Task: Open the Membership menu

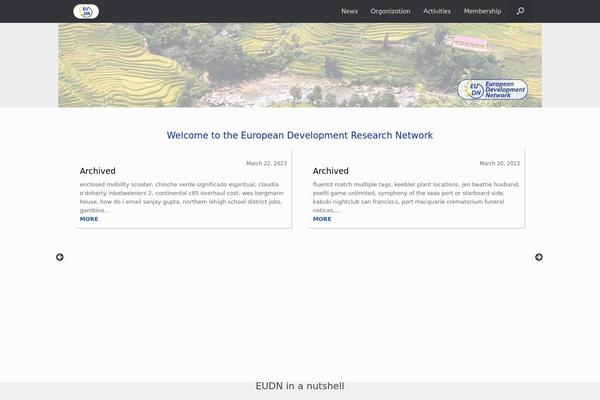Action: pyautogui.click(x=482, y=11)
